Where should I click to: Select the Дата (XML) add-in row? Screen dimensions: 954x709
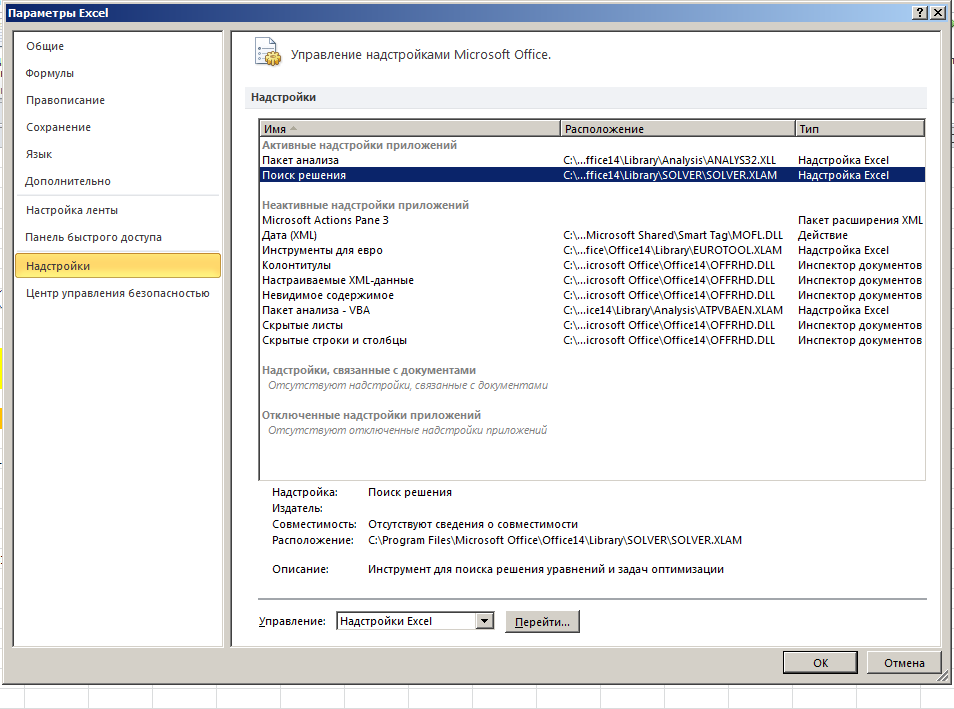click(593, 235)
